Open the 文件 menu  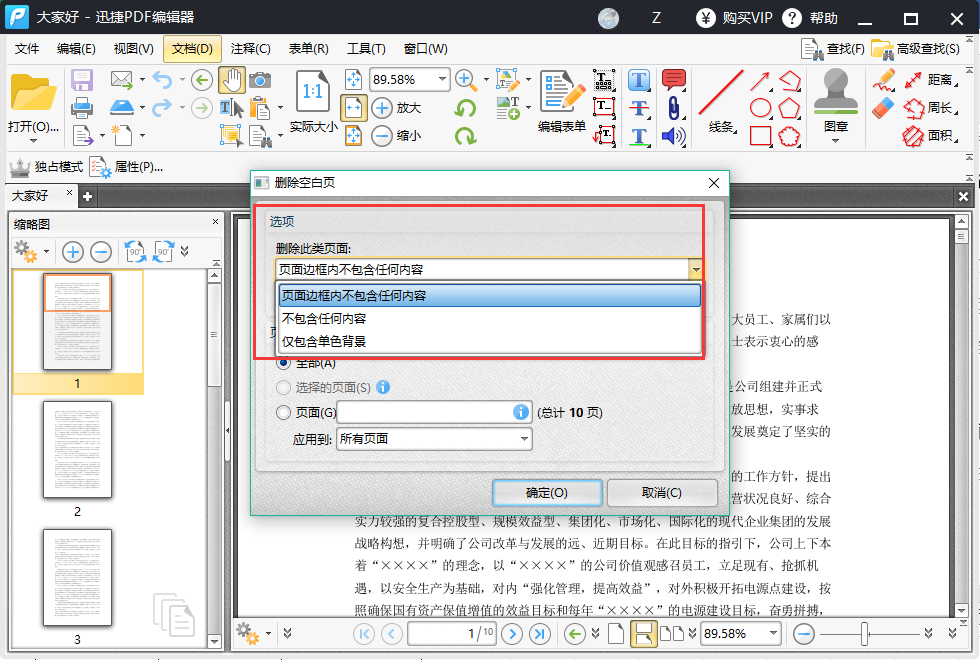(x=26, y=49)
